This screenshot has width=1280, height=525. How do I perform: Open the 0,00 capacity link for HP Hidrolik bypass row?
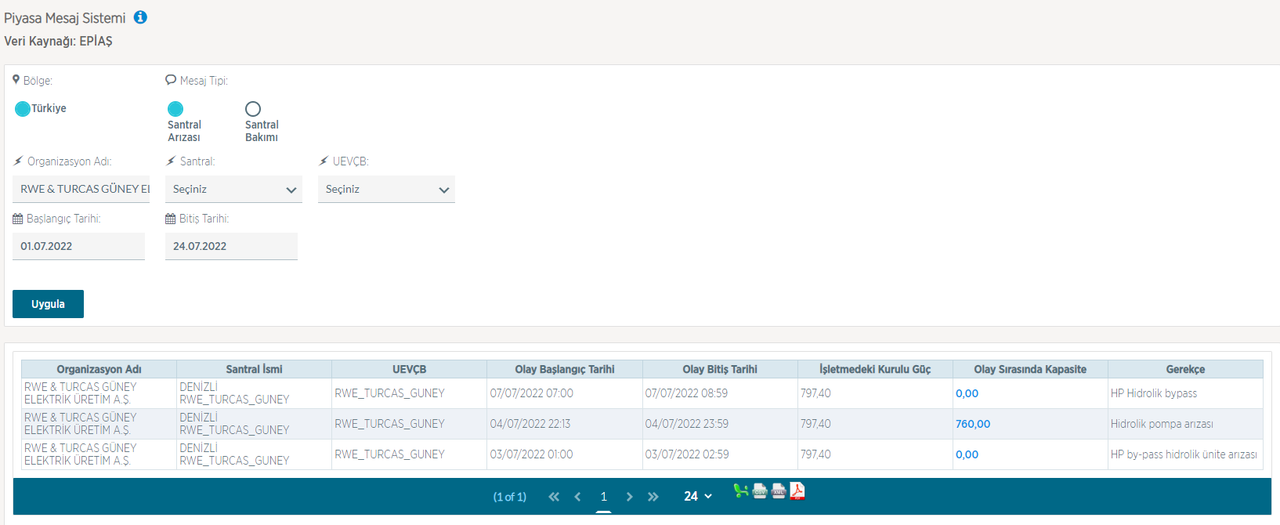(x=967, y=393)
